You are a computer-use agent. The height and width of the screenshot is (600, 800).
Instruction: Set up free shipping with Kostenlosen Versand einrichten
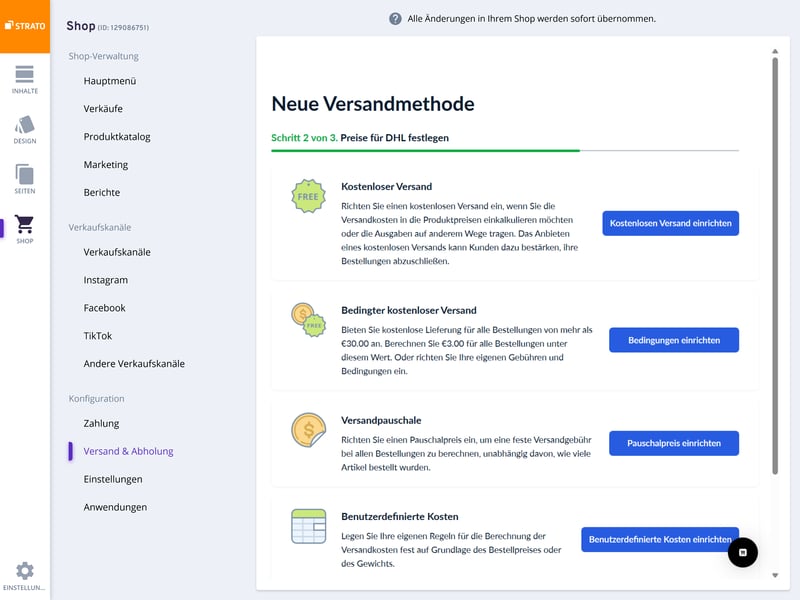coord(670,223)
